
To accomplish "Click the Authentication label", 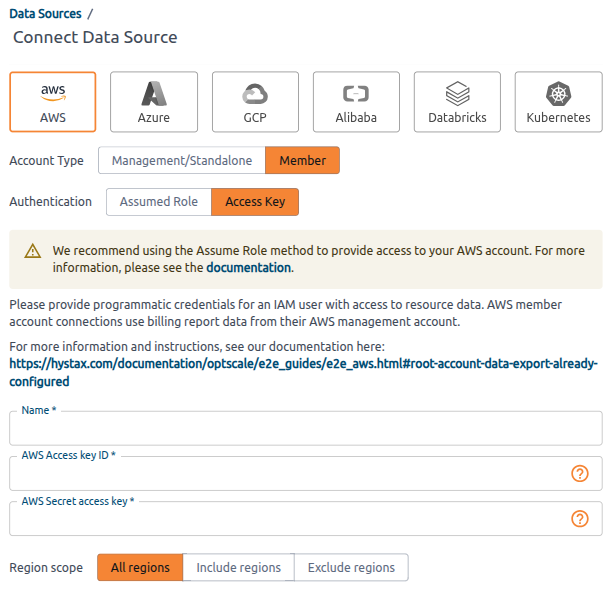I will pyautogui.click(x=51, y=202).
